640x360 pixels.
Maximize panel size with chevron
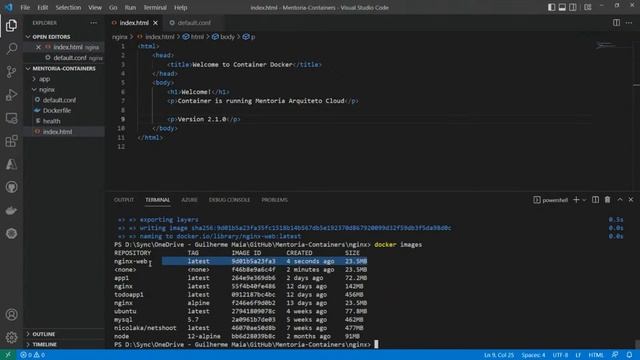(620, 200)
